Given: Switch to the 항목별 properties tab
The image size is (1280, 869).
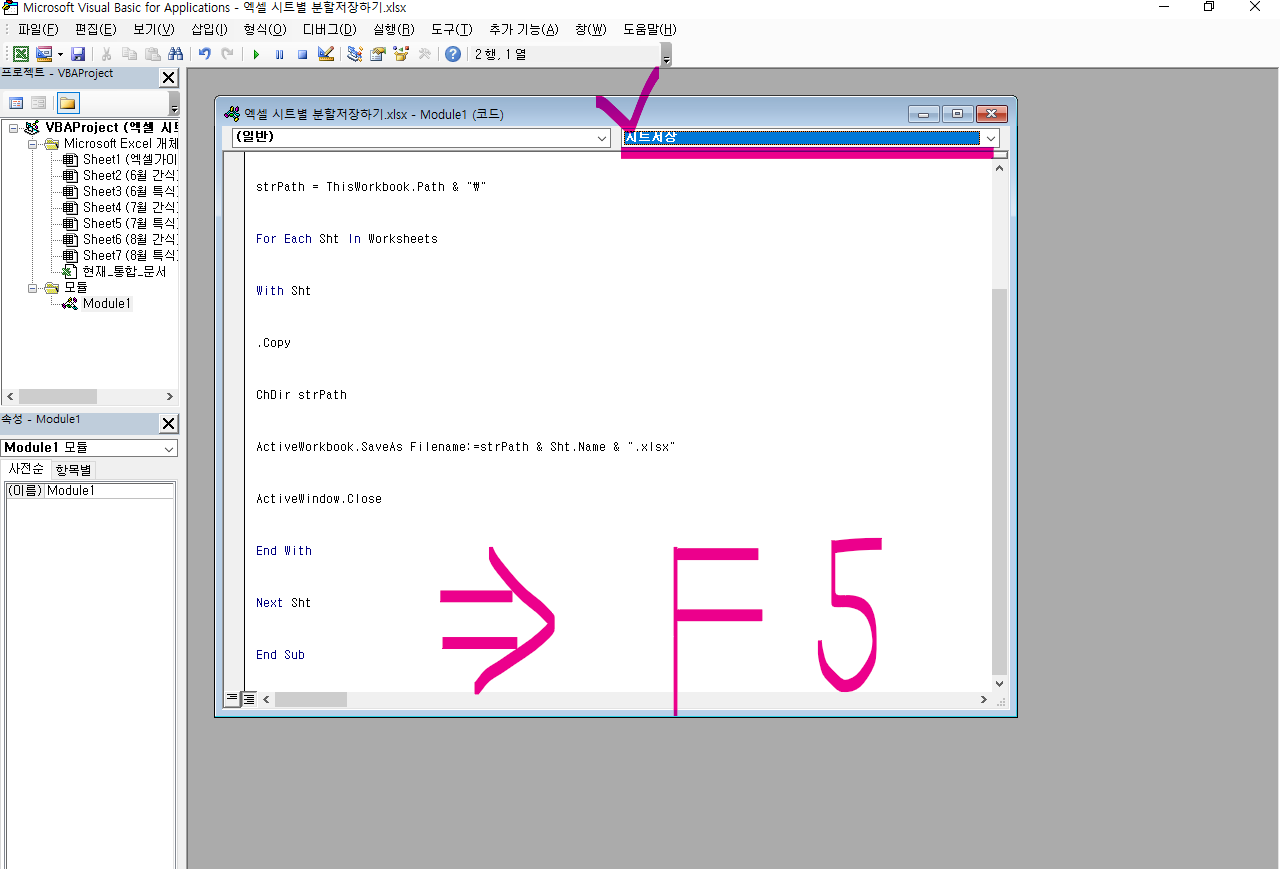Looking at the screenshot, I should (73, 470).
